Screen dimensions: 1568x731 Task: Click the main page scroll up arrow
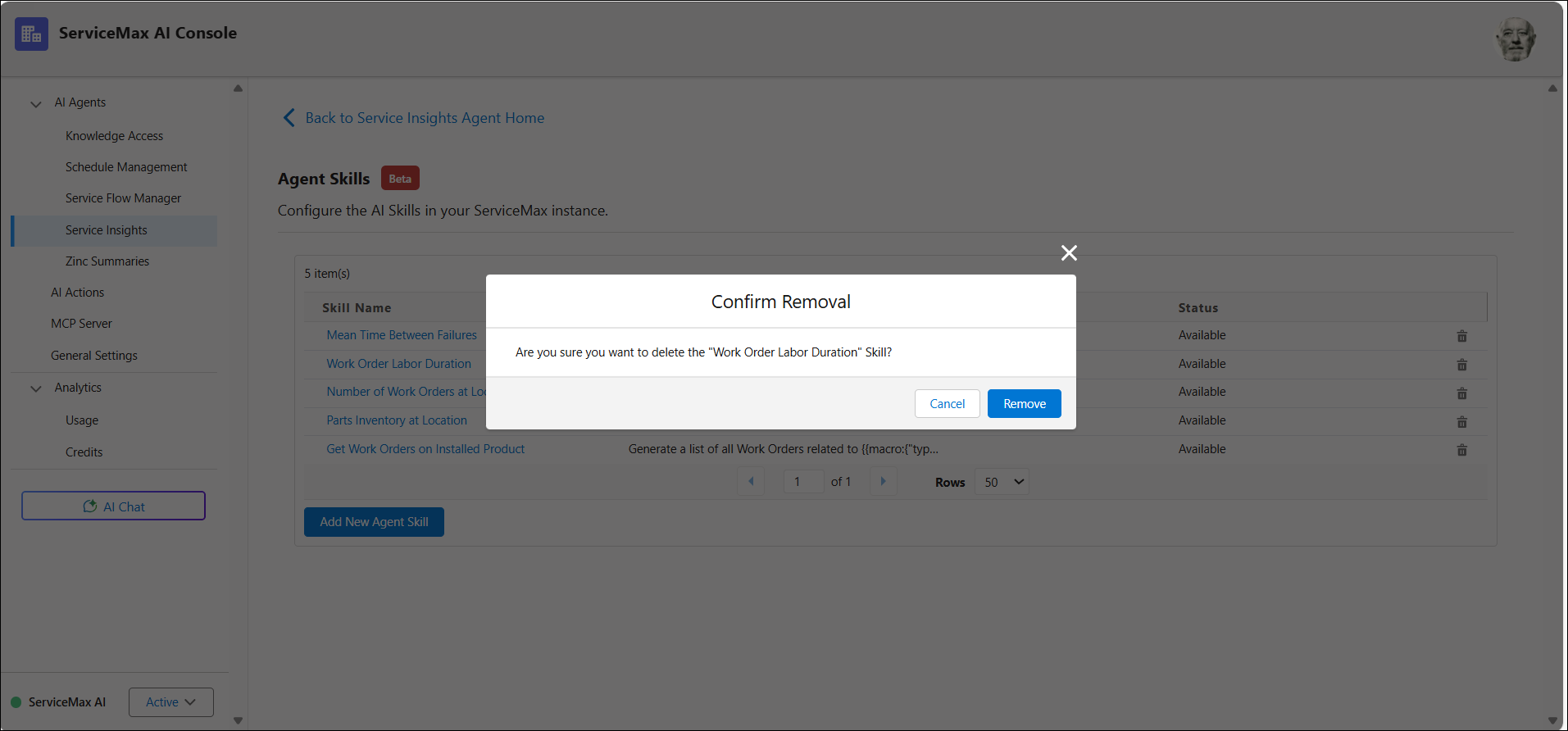pyautogui.click(x=1552, y=89)
